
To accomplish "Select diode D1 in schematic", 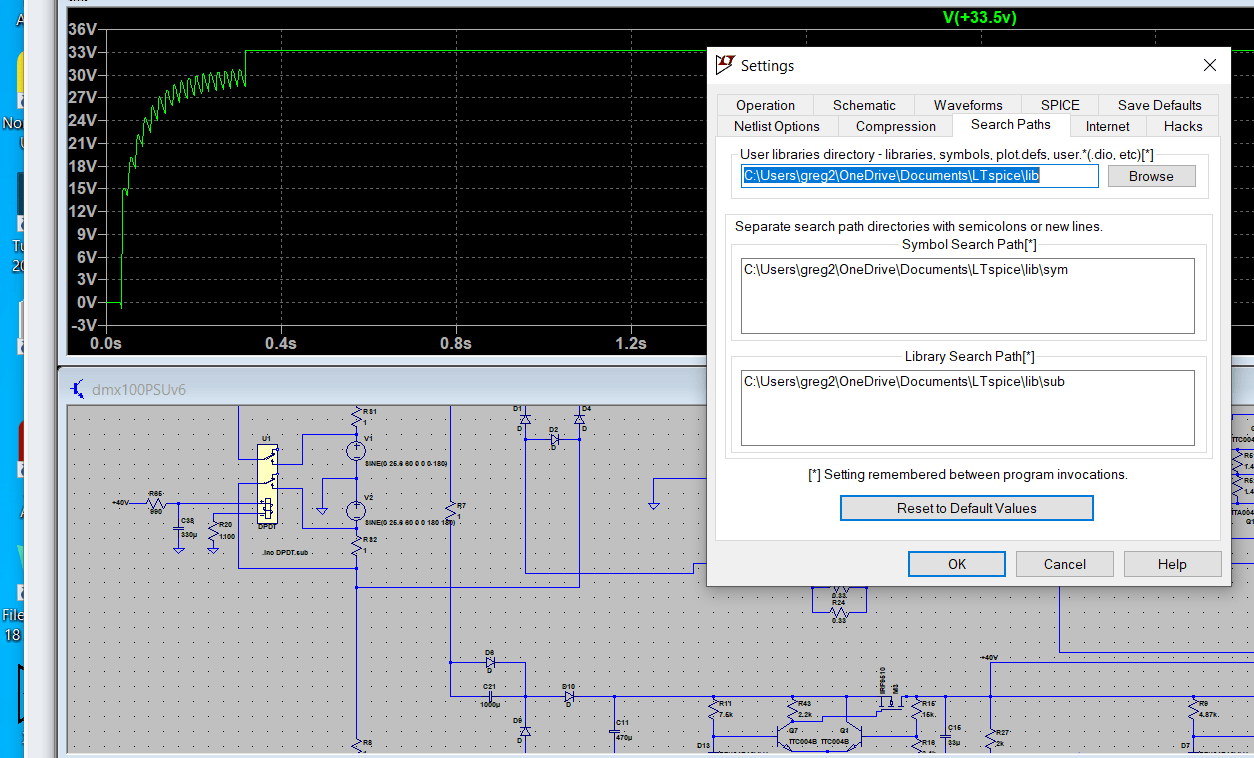I will [525, 418].
